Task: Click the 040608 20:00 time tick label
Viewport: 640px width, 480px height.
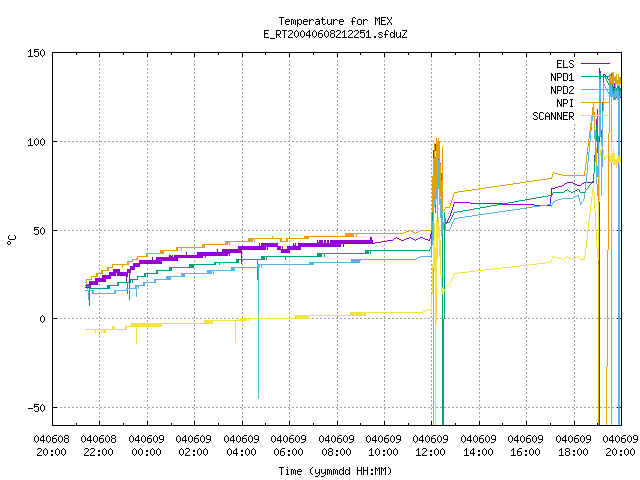Action: point(51,446)
